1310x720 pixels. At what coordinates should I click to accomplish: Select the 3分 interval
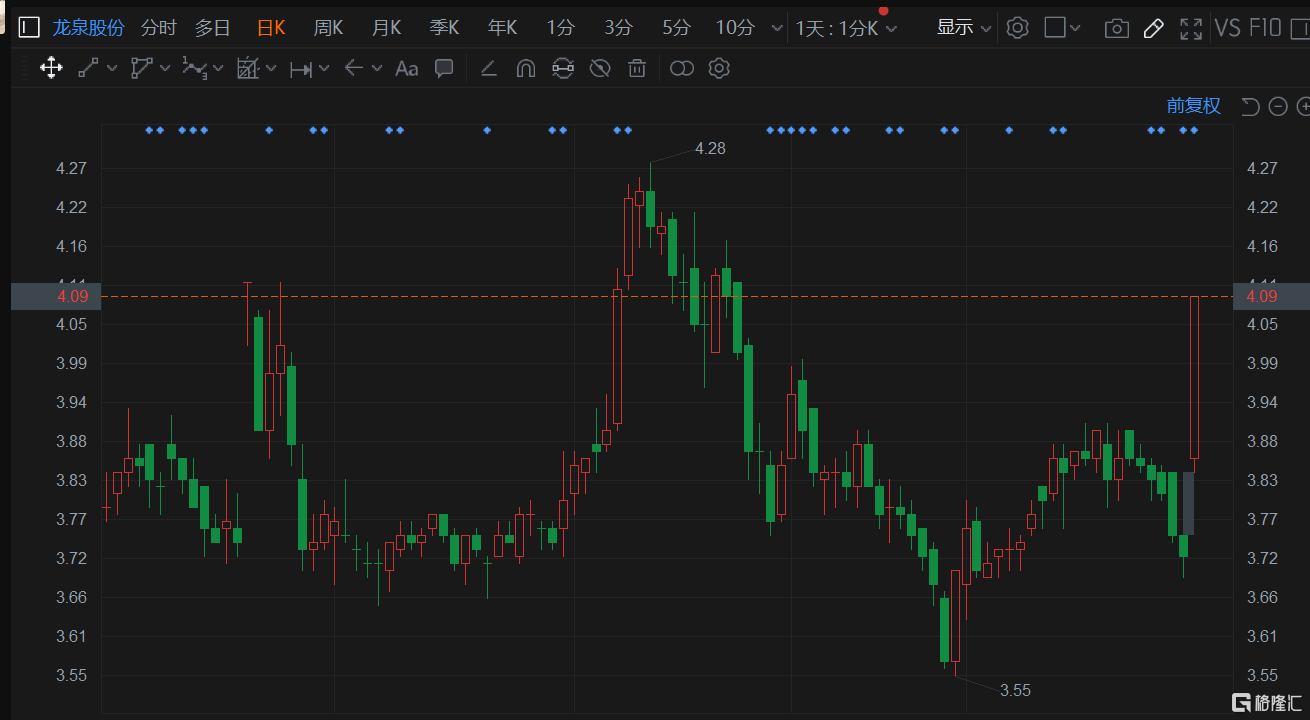click(618, 28)
